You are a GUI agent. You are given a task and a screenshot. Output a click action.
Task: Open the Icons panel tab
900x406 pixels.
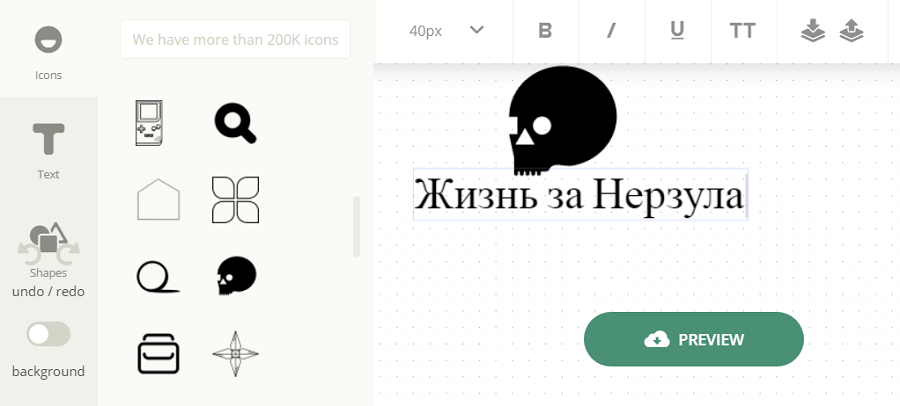(48, 53)
